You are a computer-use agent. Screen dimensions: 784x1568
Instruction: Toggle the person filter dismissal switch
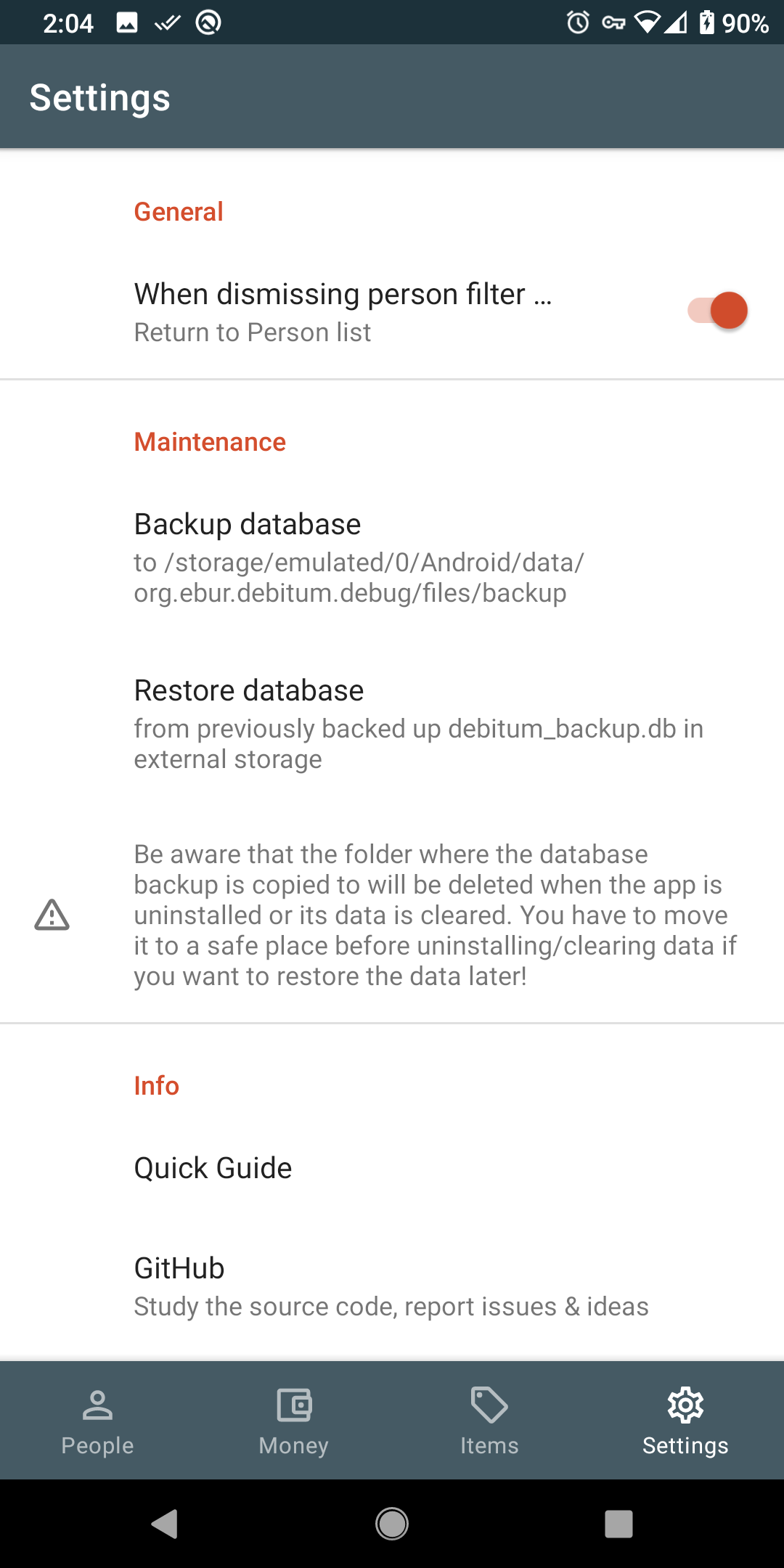click(x=718, y=311)
